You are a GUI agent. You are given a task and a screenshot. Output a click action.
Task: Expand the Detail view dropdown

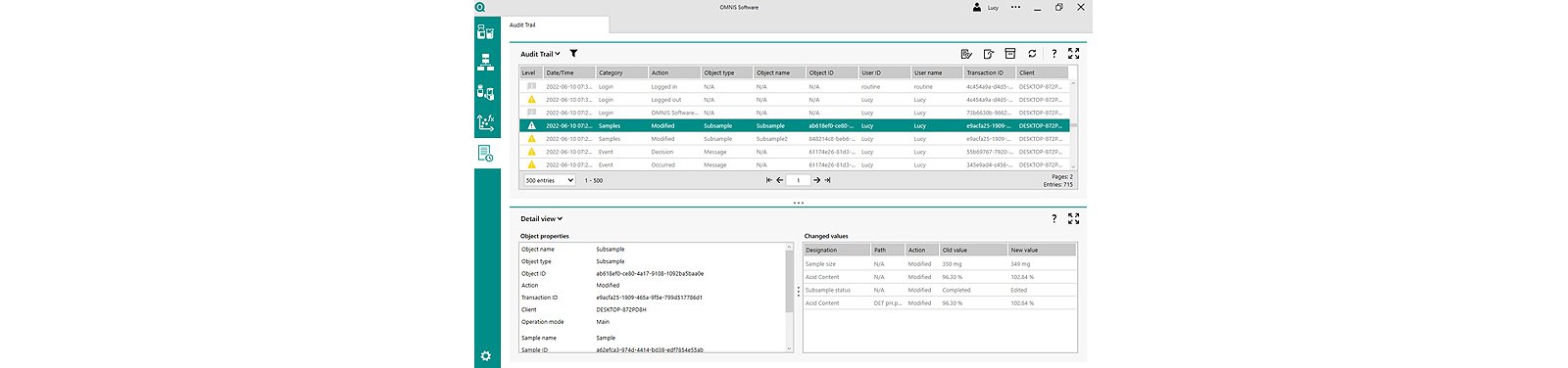[541, 219]
